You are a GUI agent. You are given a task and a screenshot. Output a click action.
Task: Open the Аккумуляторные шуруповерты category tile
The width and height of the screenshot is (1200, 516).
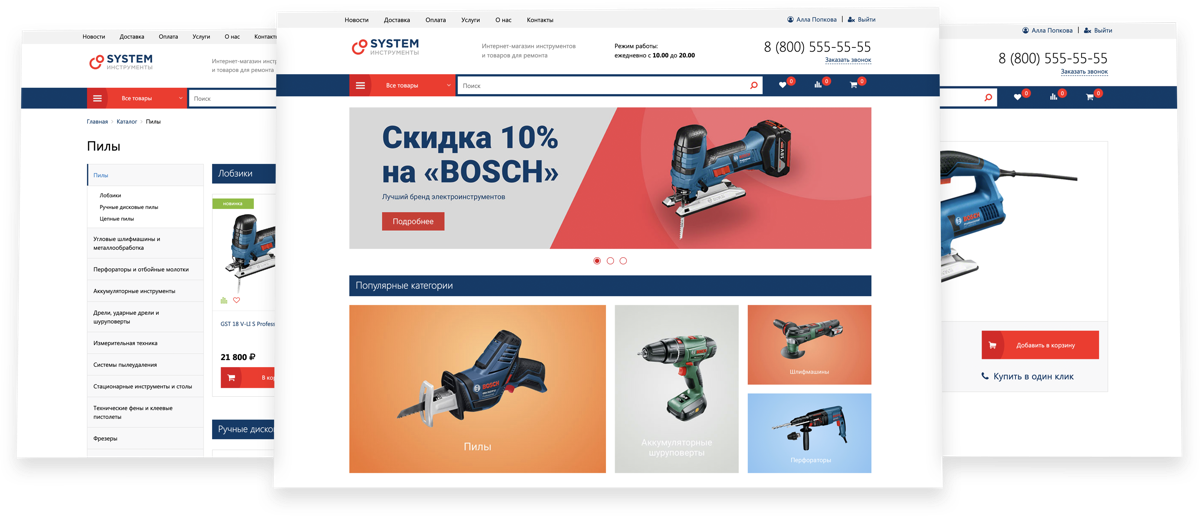click(677, 389)
